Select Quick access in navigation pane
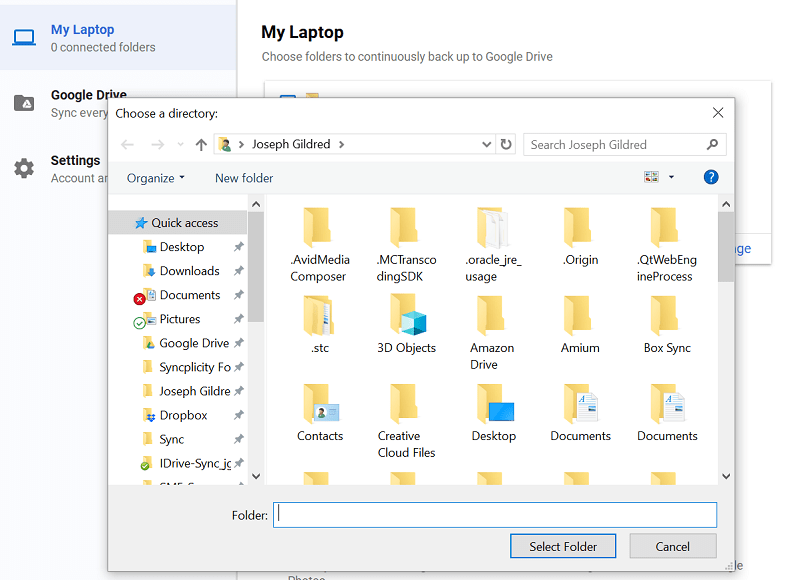The width and height of the screenshot is (798, 580). [x=178, y=223]
